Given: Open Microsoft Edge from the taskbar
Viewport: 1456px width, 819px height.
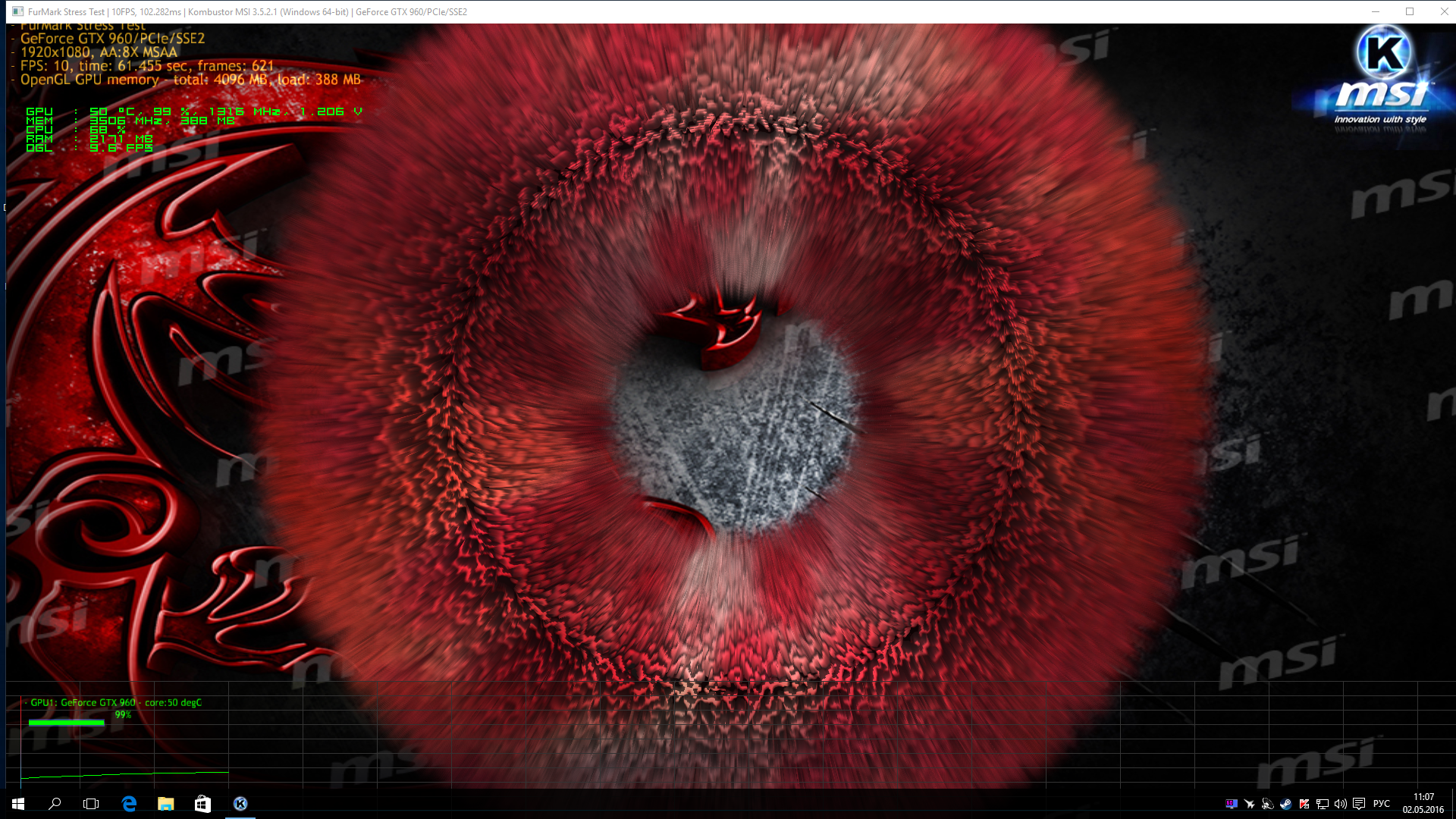Looking at the screenshot, I should [129, 804].
